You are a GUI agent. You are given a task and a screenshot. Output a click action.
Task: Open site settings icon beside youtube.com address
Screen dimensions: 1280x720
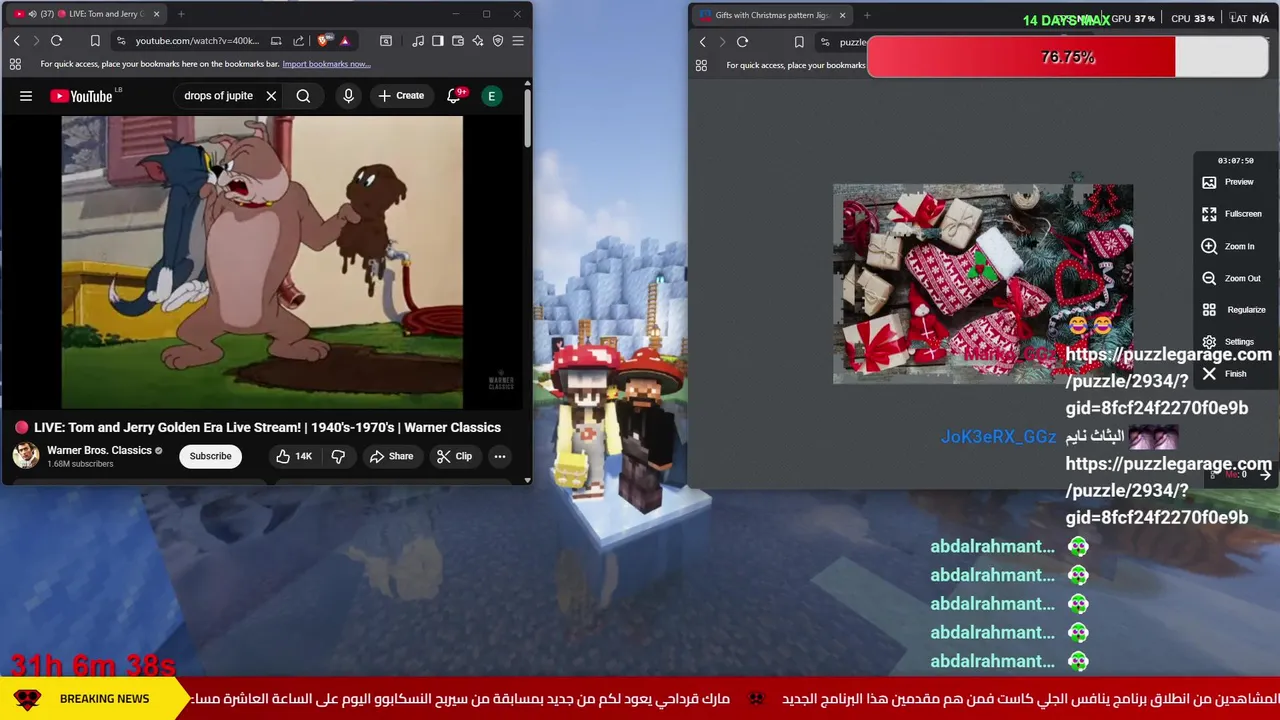coord(120,41)
